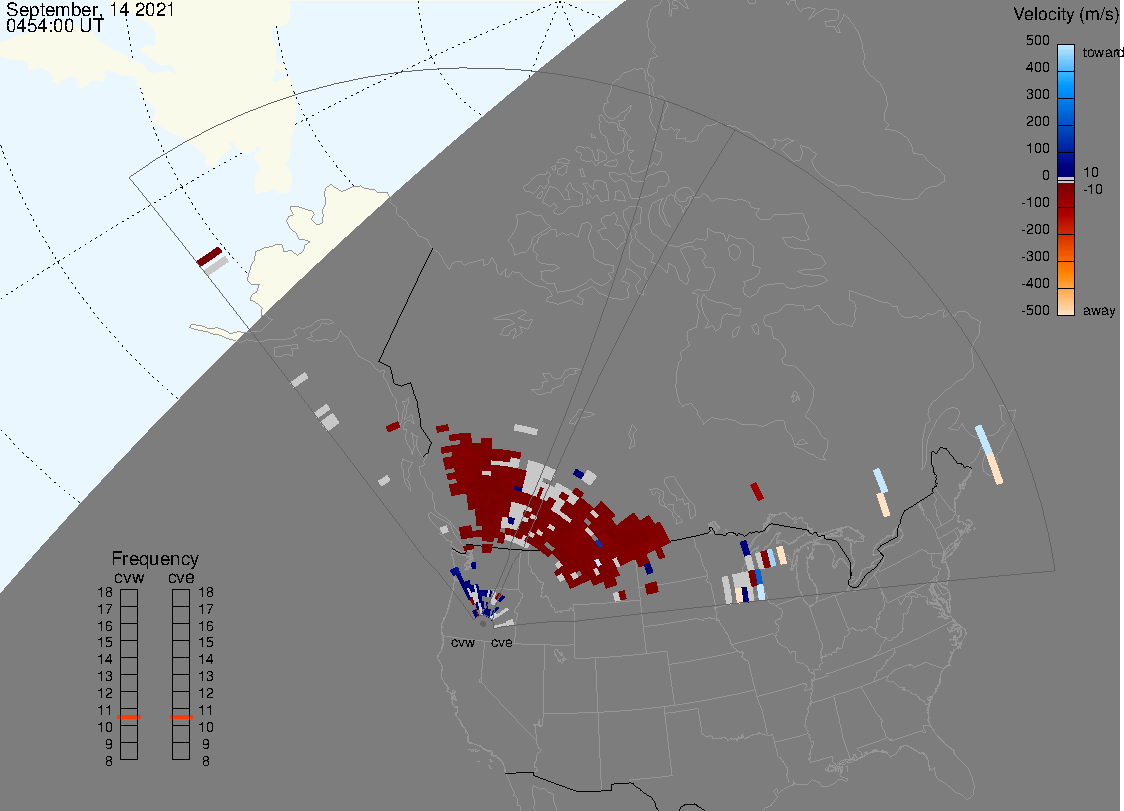This screenshot has width=1124, height=811.
Task: Click the "Frequency" legend title
Action: click(155, 559)
